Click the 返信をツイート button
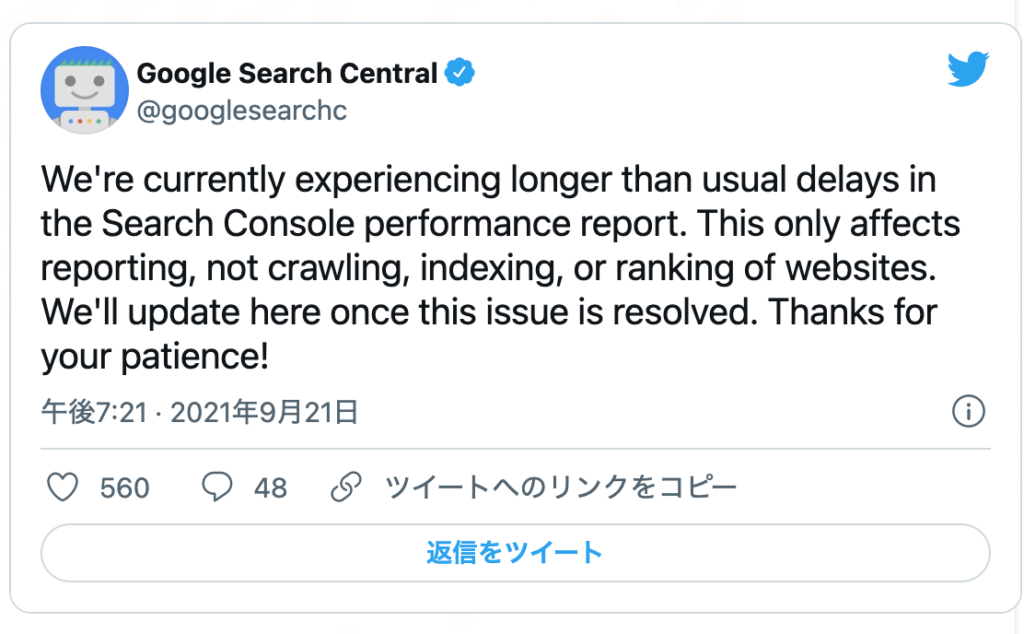1024x634 pixels. click(515, 552)
